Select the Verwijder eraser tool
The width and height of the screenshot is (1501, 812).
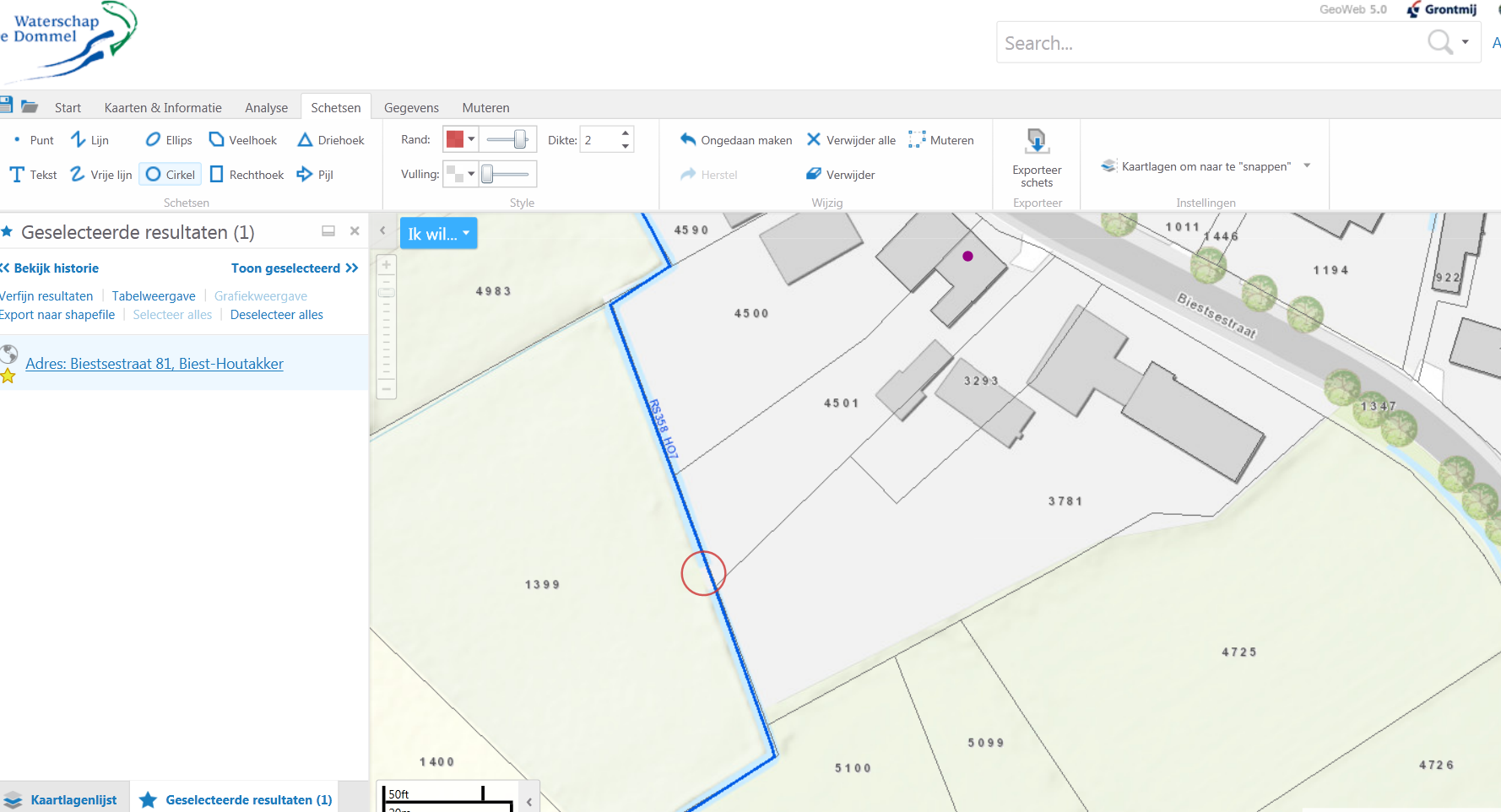point(840,175)
